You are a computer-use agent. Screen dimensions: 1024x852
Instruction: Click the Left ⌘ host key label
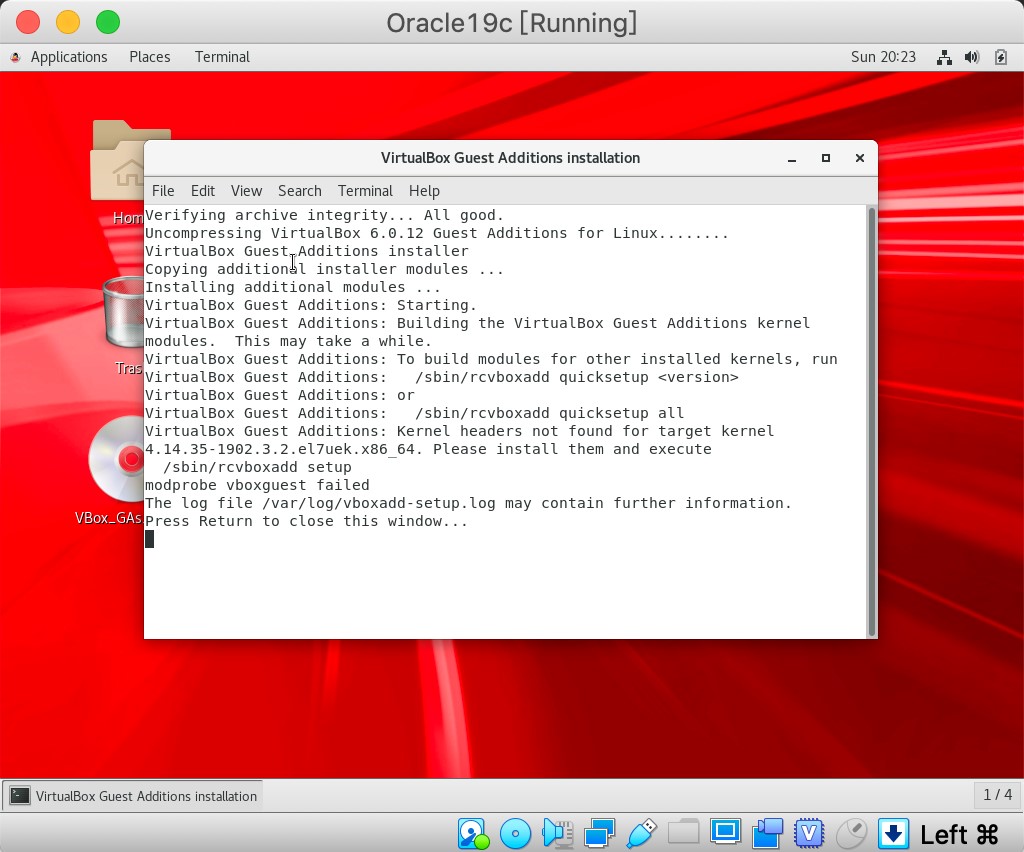coord(959,834)
